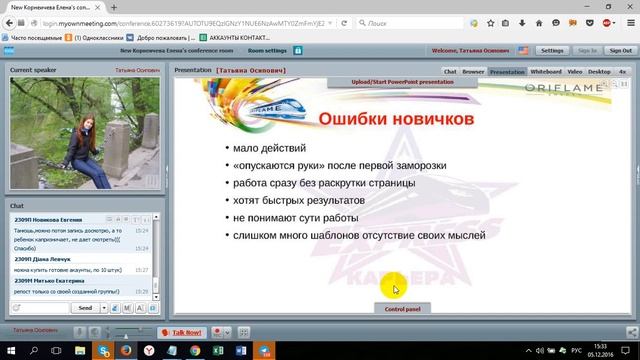
Task: Switch to the Desktop tab
Action: [x=599, y=71]
